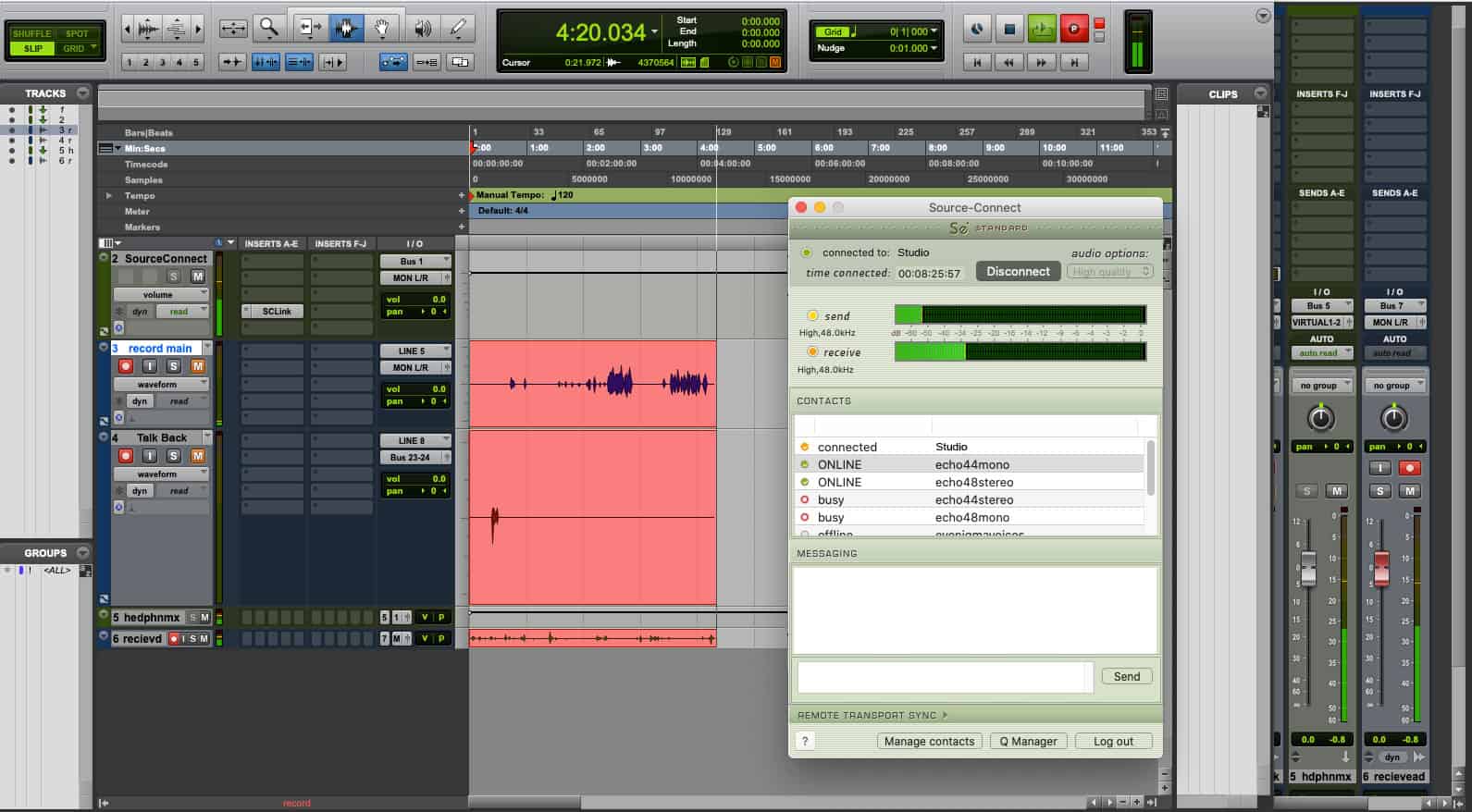The height and width of the screenshot is (812, 1472).
Task: Toggle mute on record main track
Action: (x=198, y=366)
